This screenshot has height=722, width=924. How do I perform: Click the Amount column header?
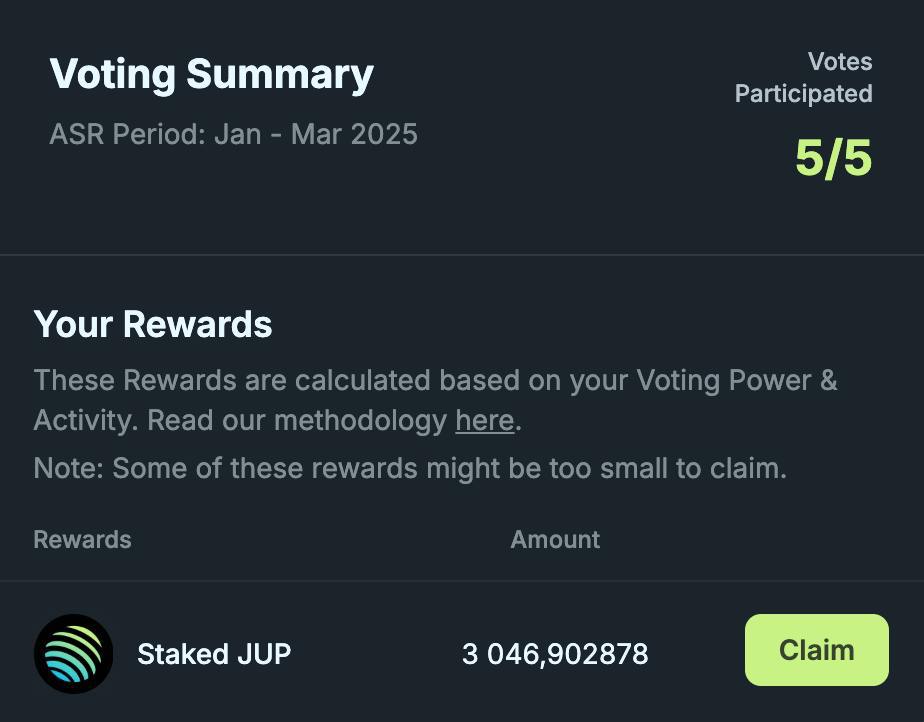555,539
